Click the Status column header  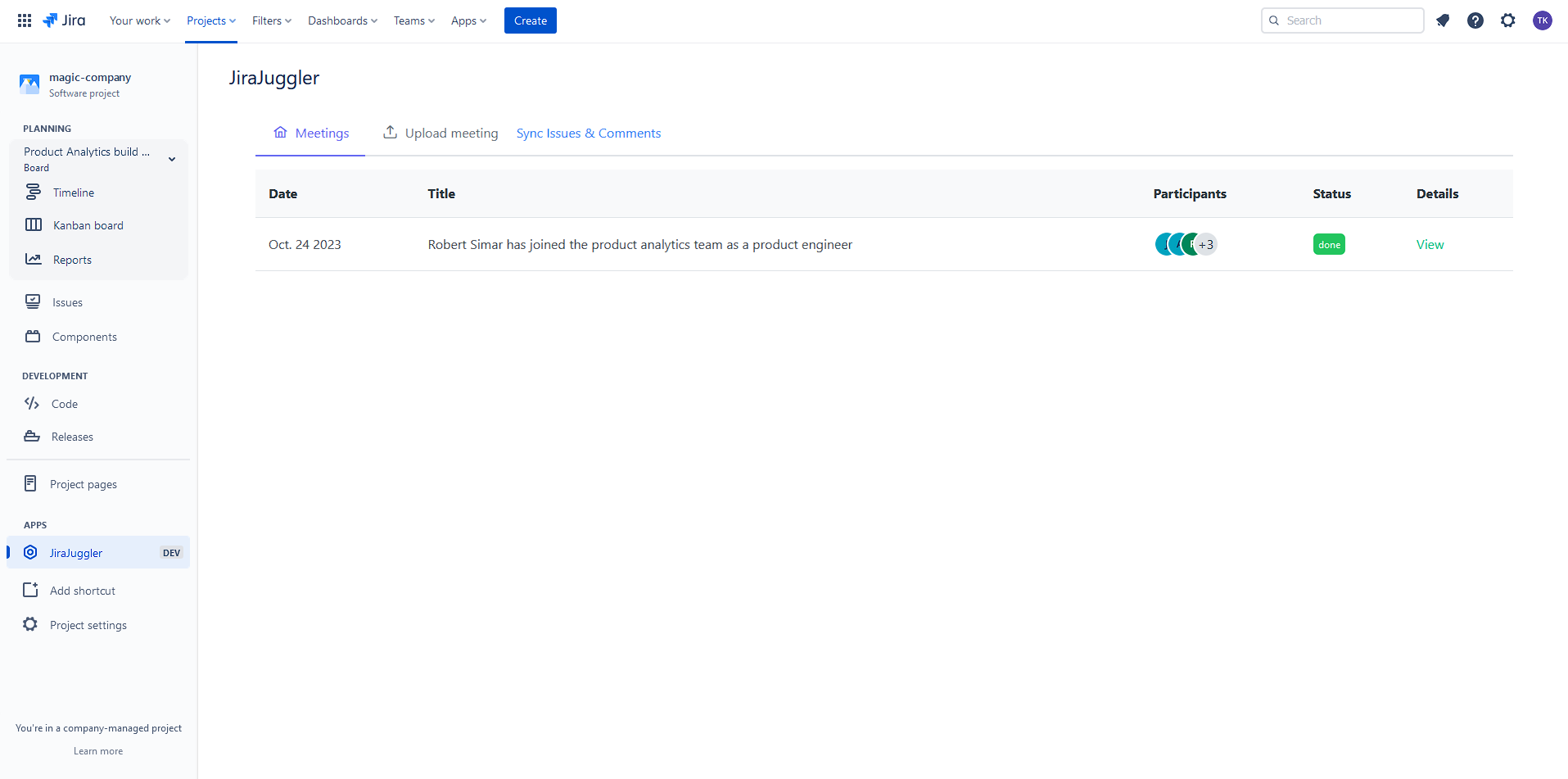(x=1332, y=193)
